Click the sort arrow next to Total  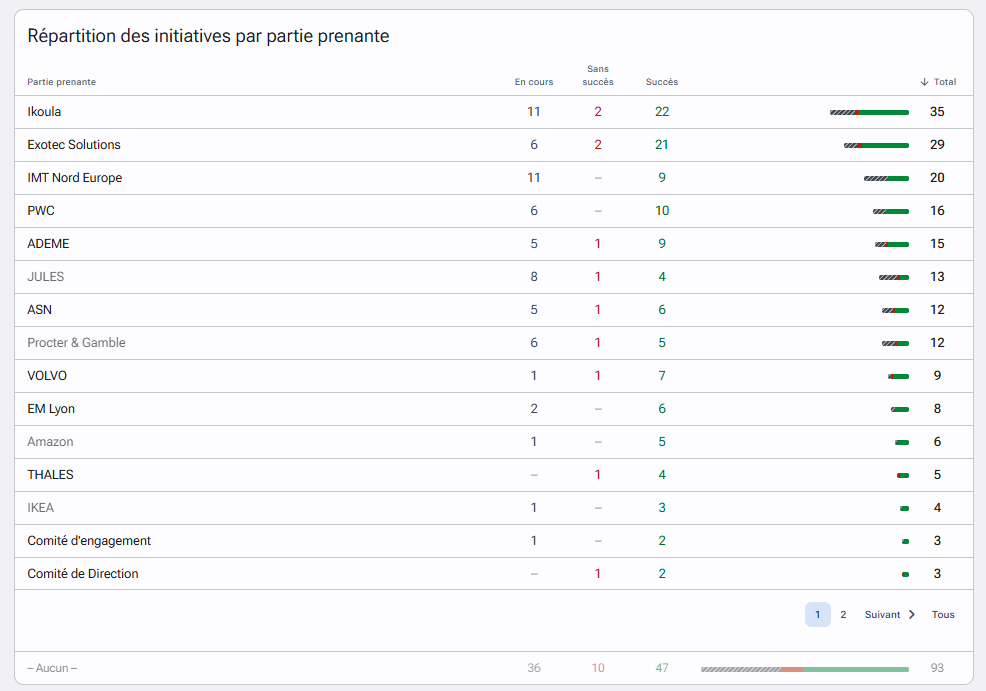(x=924, y=82)
